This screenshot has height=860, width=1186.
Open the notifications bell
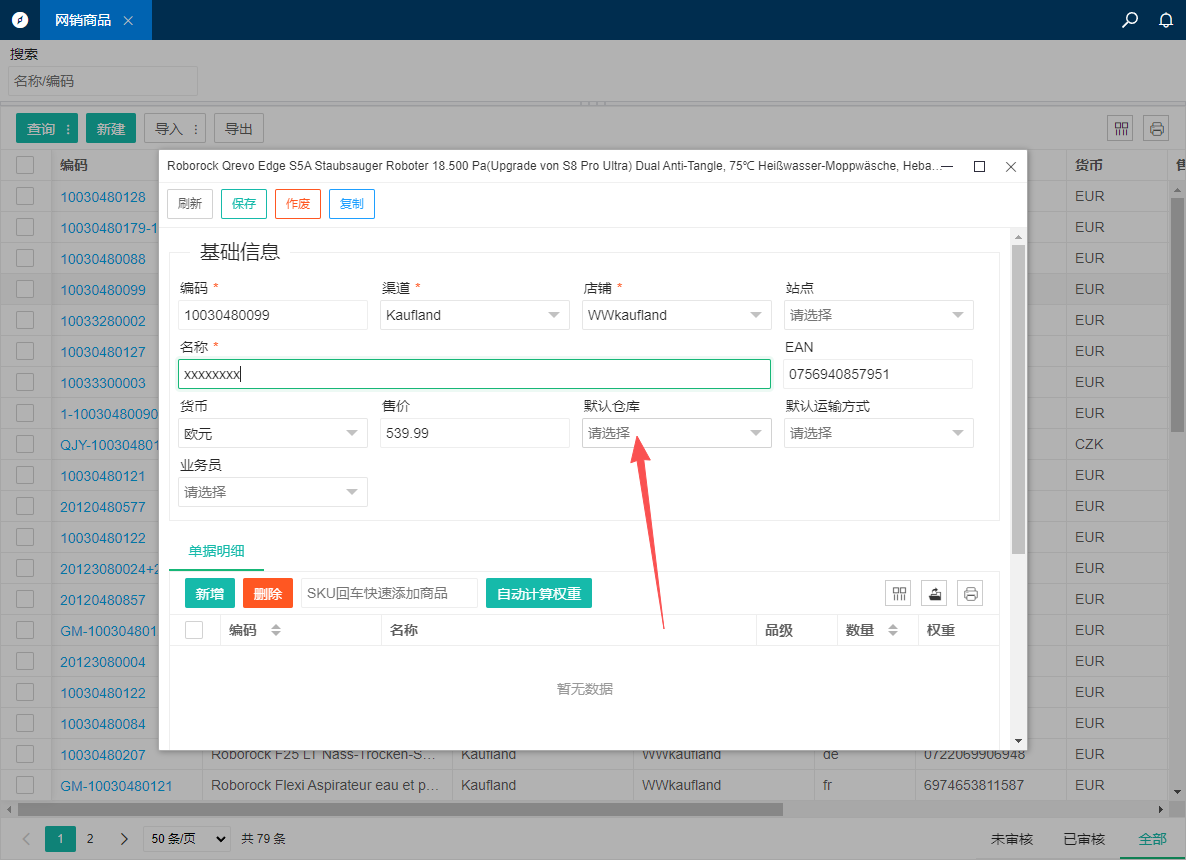[1165, 20]
